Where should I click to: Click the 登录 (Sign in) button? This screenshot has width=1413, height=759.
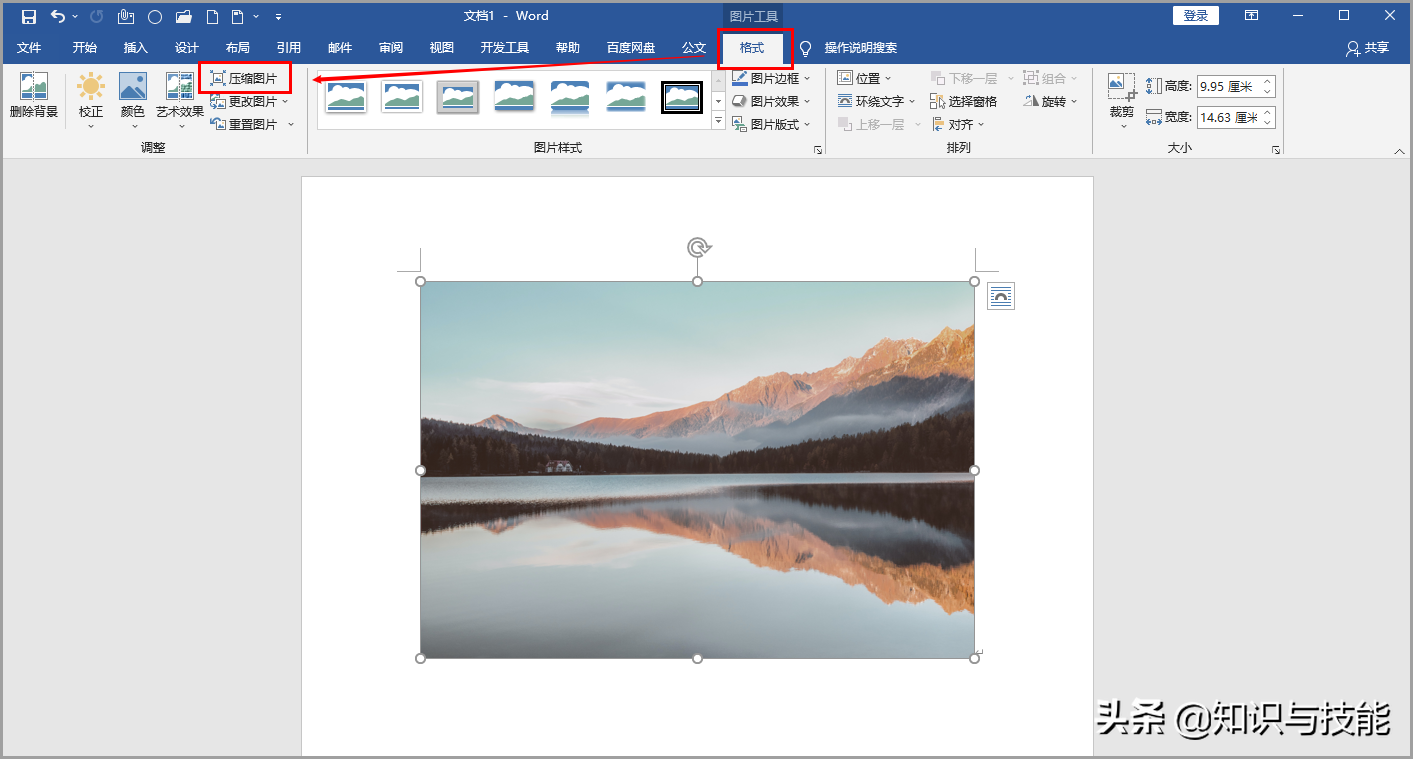[1195, 16]
